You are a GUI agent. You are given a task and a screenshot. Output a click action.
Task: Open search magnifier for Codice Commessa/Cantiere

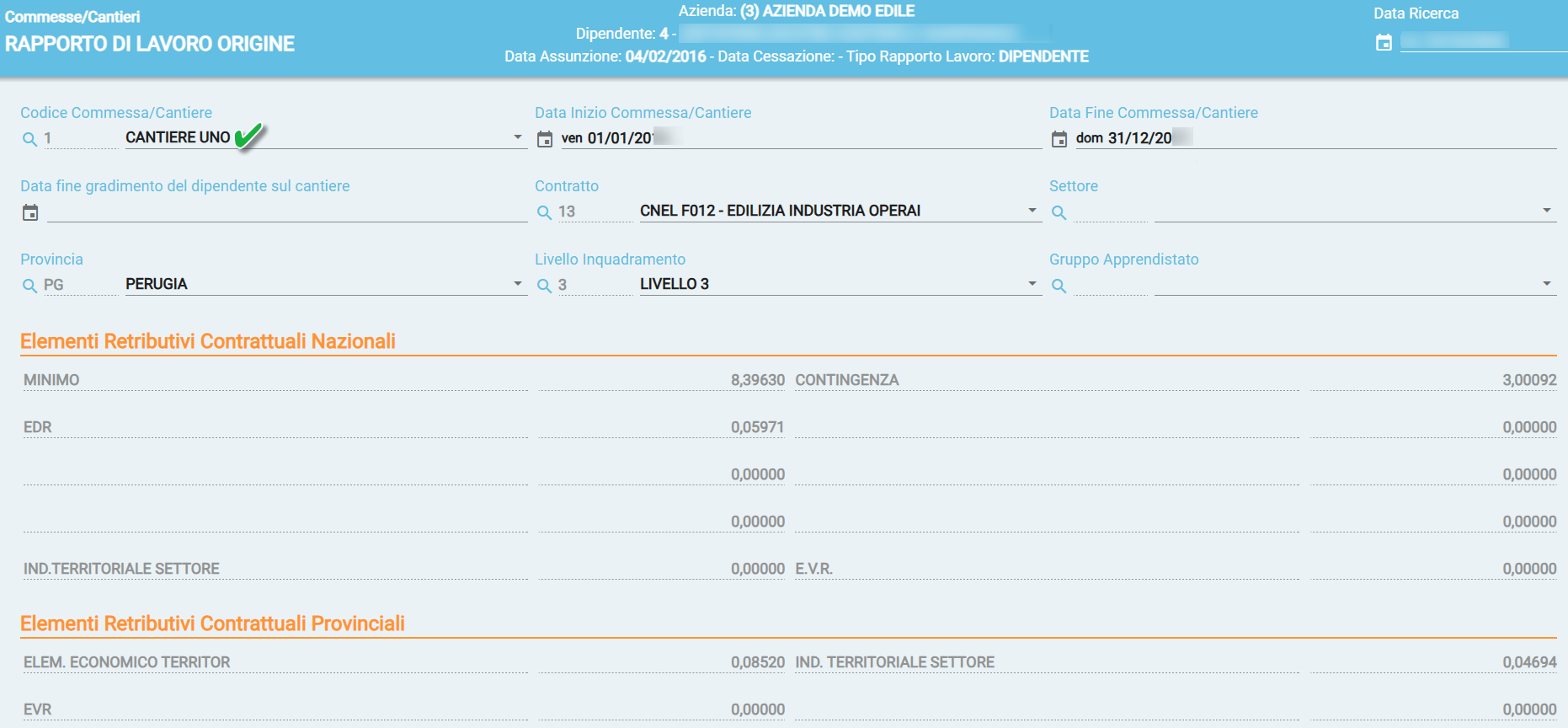[x=29, y=139]
